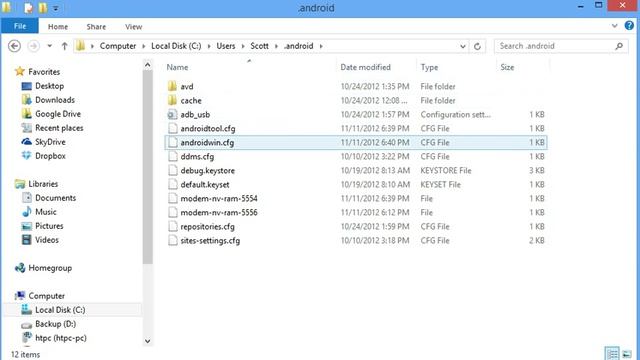
Task: Open Dropbox in Favorites
Action: (50, 156)
